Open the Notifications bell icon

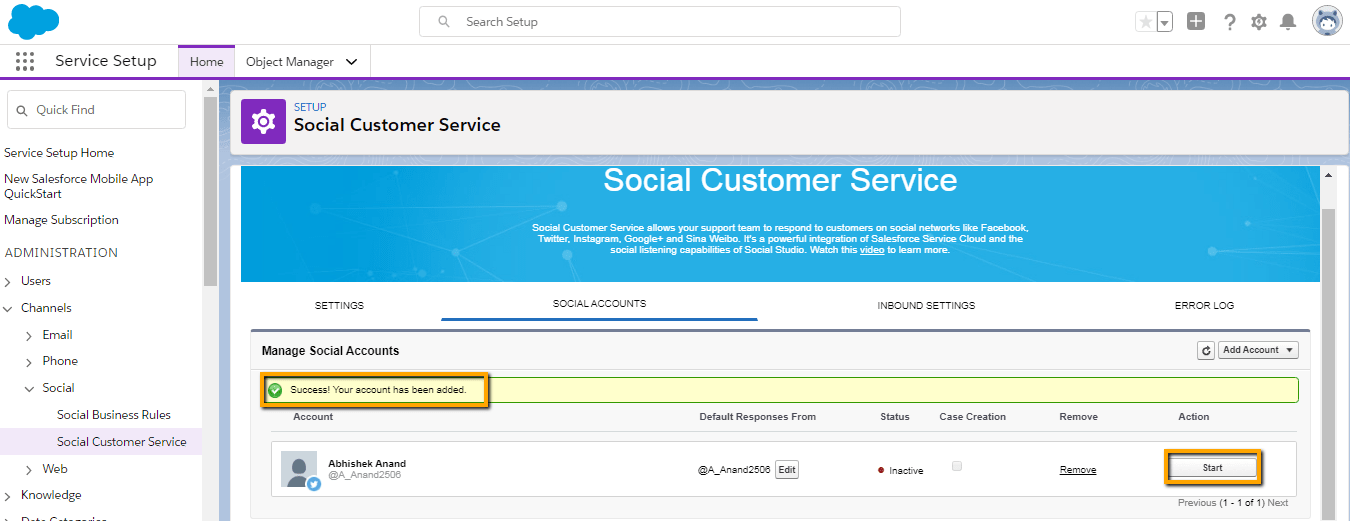1288,22
